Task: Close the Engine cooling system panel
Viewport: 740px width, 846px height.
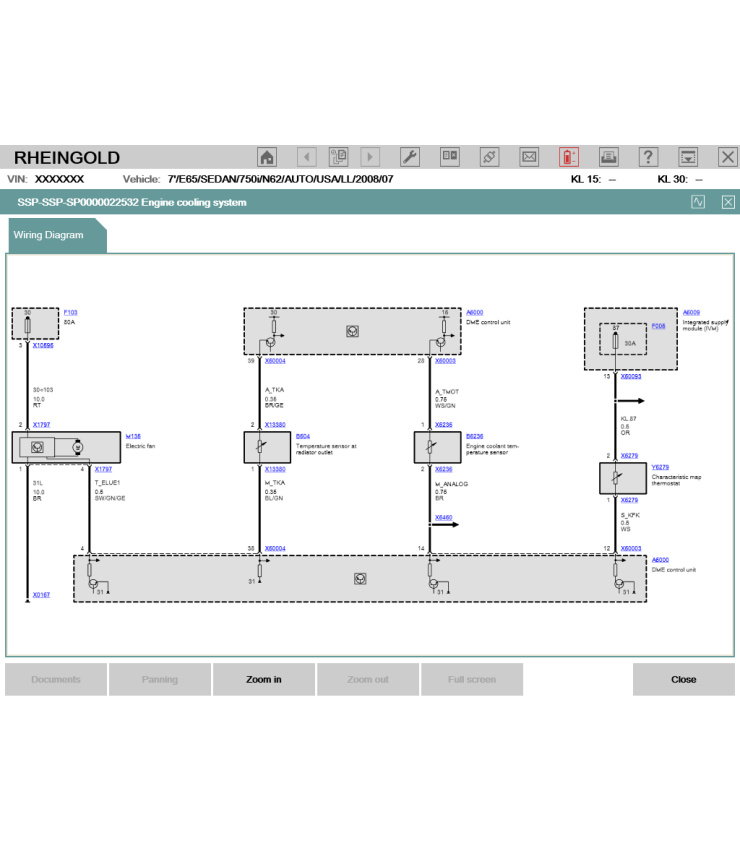Action: coord(728,202)
